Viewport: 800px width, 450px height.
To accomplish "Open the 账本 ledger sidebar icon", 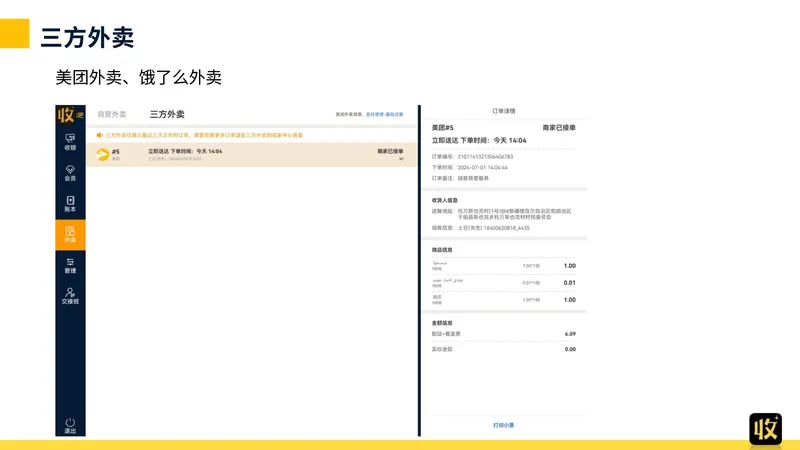I will click(70, 204).
